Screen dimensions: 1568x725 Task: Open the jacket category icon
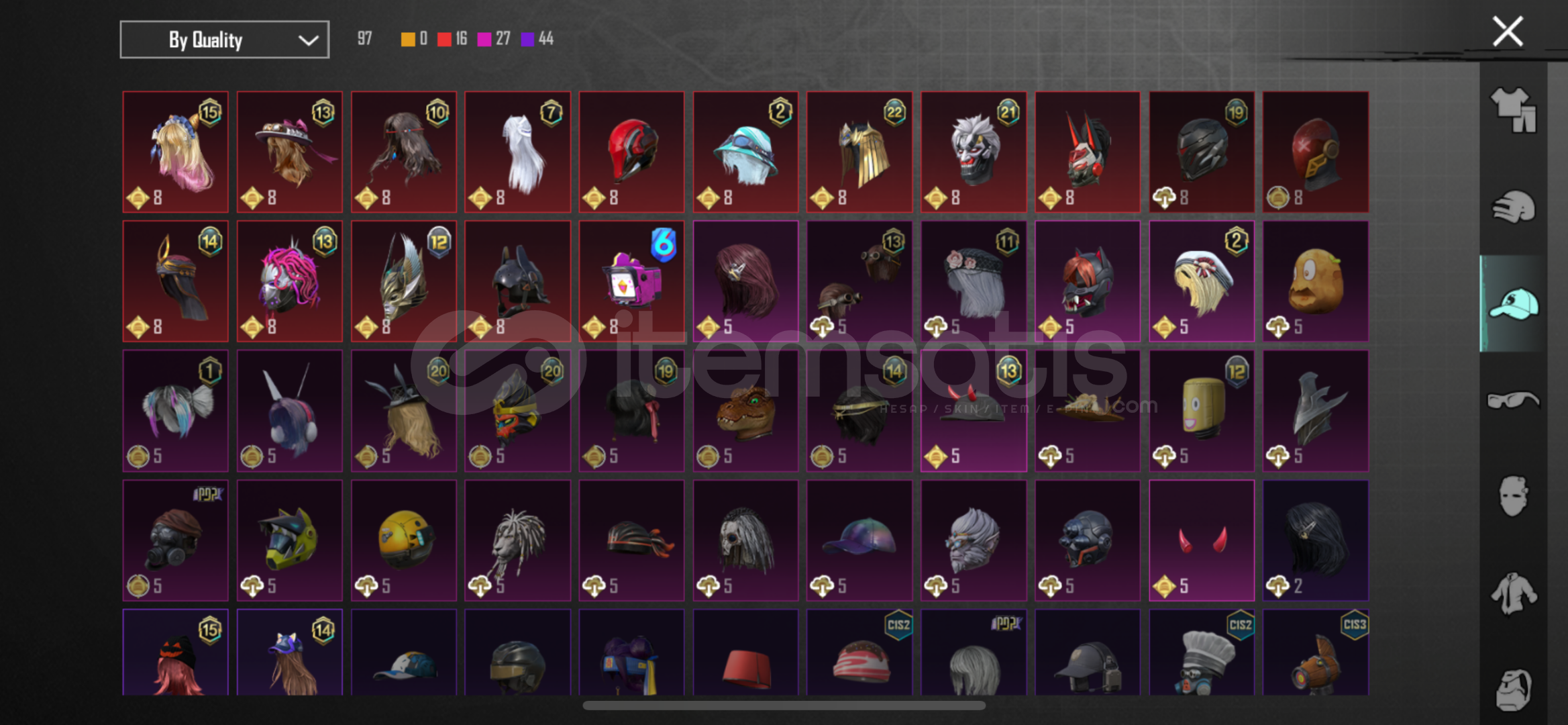1513,593
